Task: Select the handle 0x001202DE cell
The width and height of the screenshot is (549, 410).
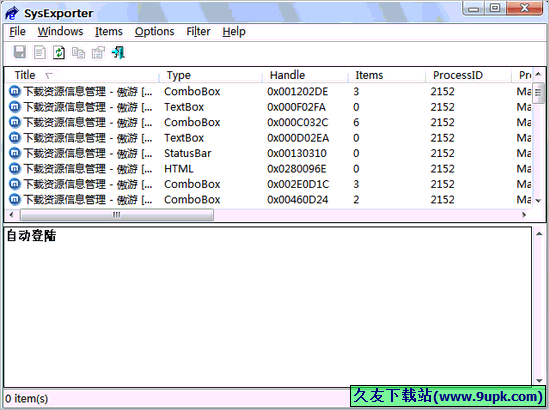Action: tap(298, 92)
